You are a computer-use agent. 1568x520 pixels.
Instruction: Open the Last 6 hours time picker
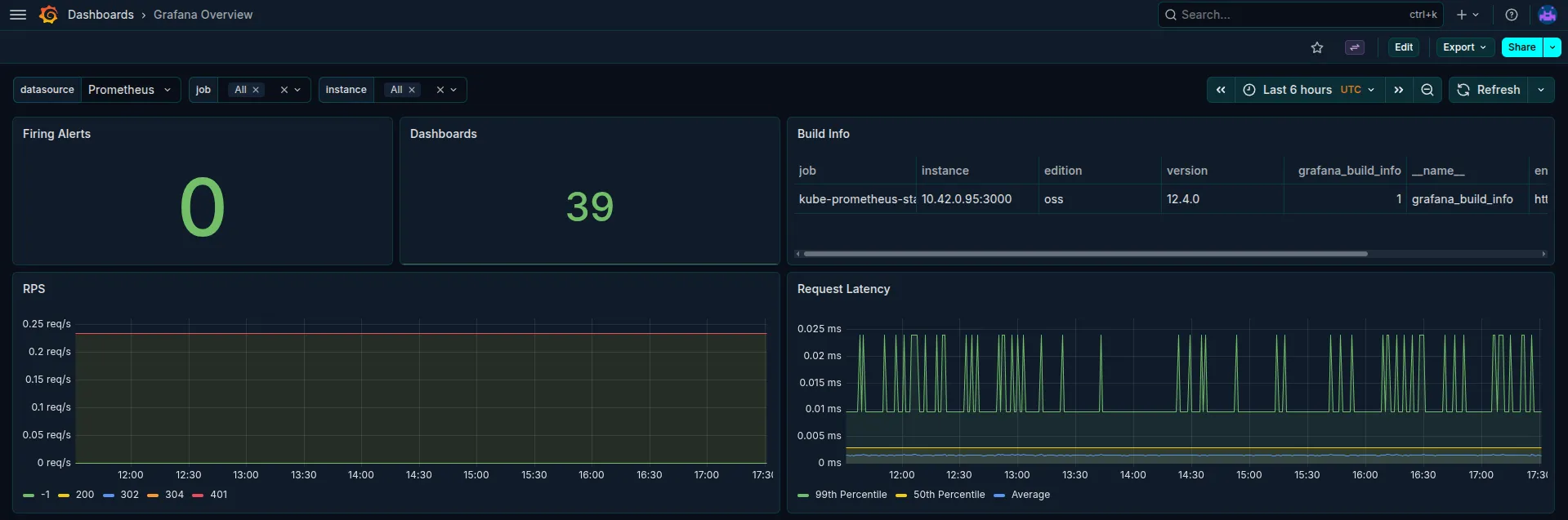click(x=1310, y=90)
